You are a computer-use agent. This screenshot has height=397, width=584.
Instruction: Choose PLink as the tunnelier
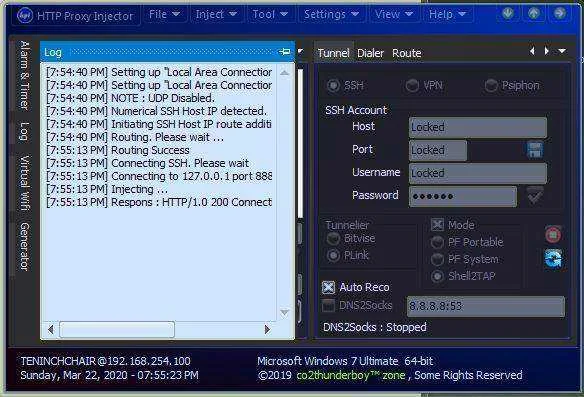[x=333, y=255]
